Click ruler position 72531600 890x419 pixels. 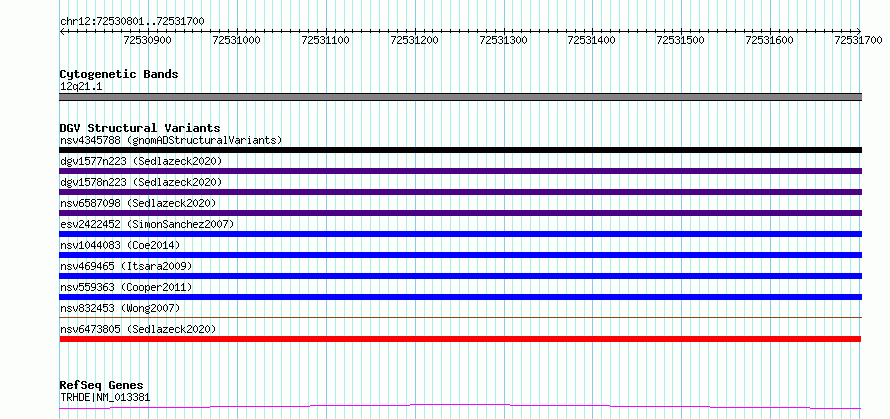(x=769, y=40)
